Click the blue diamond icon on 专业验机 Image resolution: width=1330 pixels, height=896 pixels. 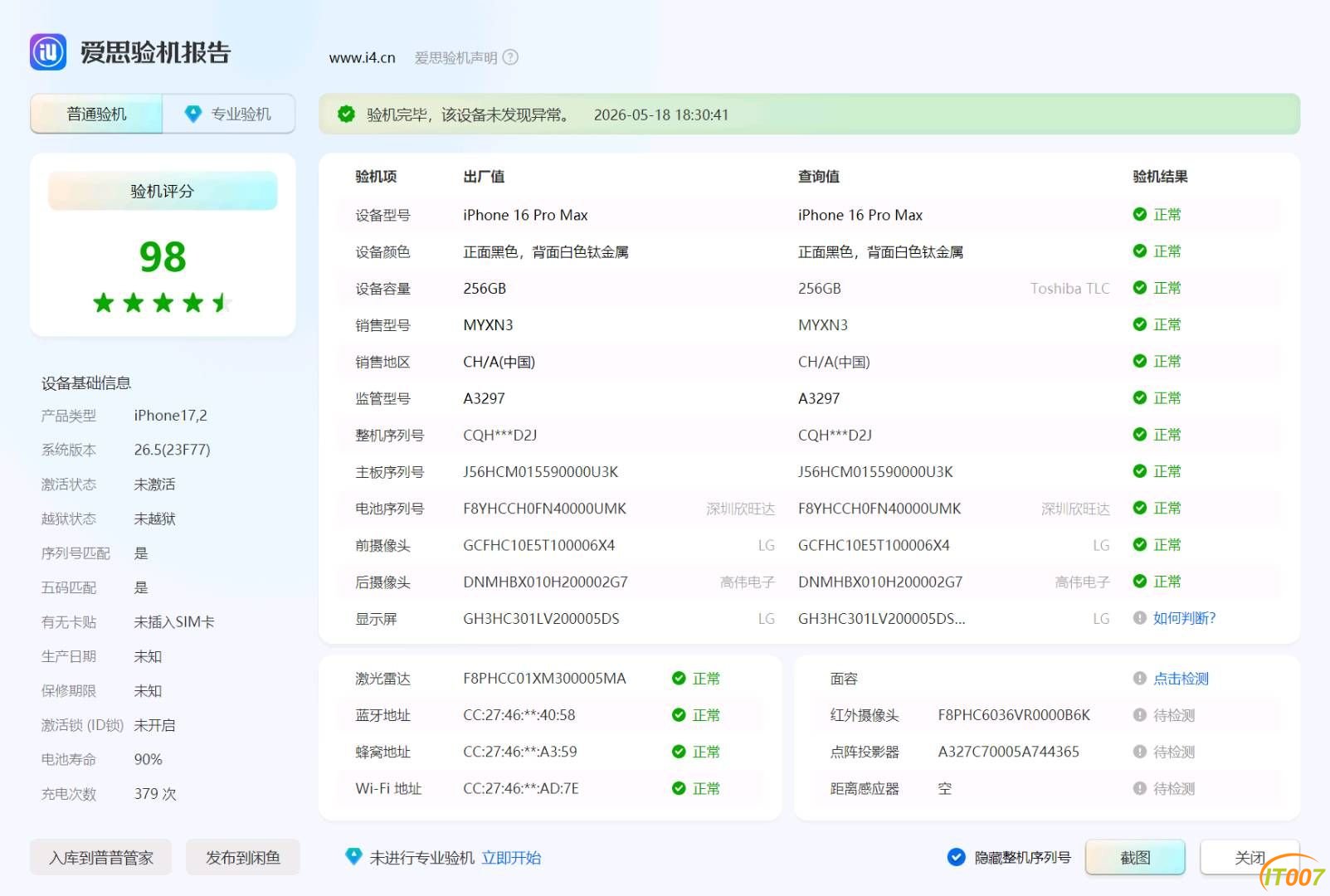[x=193, y=114]
